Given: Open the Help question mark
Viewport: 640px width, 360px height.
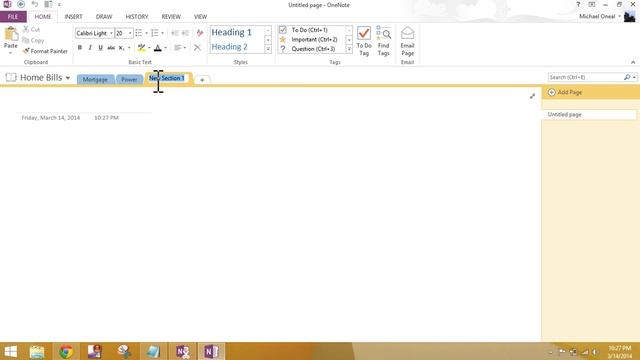Looking at the screenshot, I should point(578,4).
